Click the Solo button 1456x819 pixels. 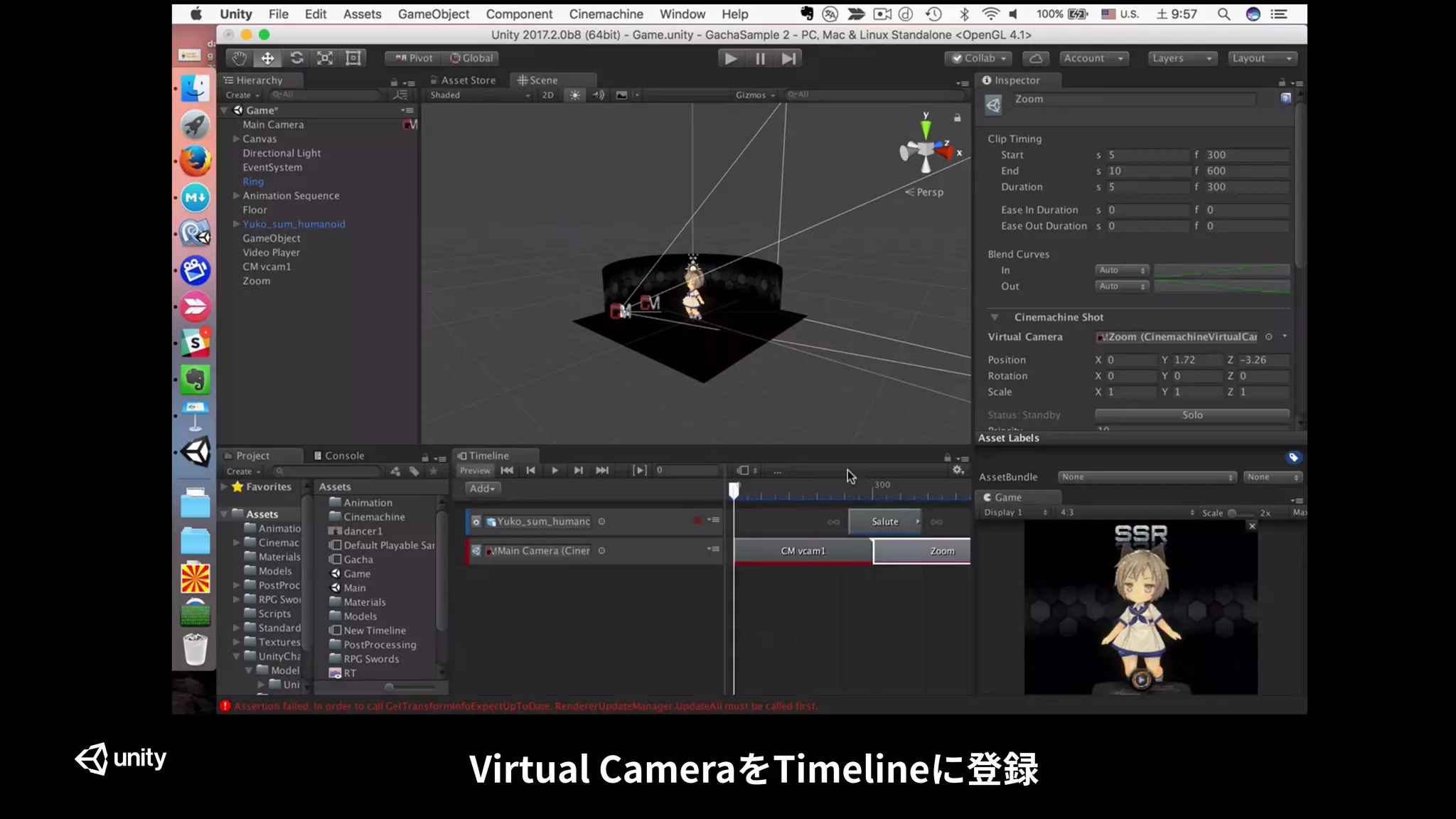click(x=1192, y=415)
